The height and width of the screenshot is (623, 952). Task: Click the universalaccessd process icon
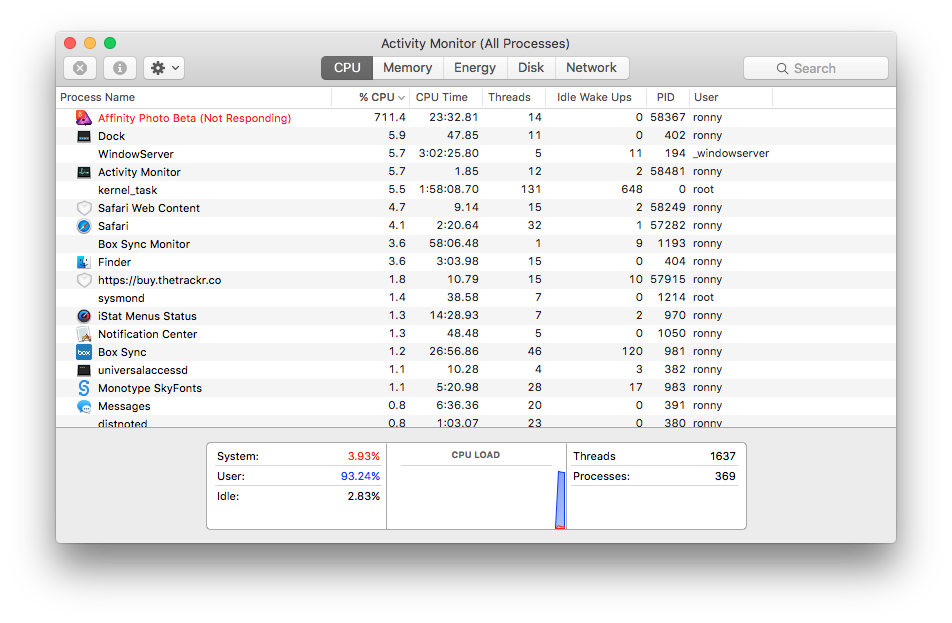(x=84, y=370)
